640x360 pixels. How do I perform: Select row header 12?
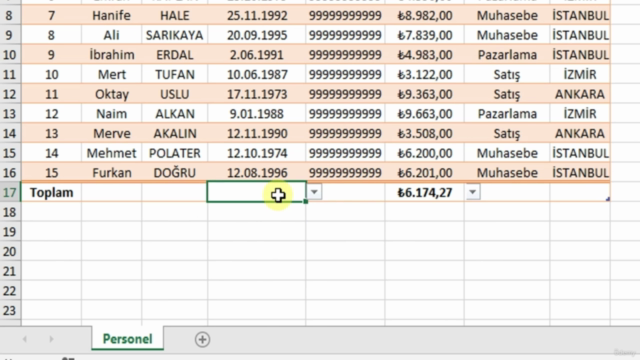click(10, 94)
